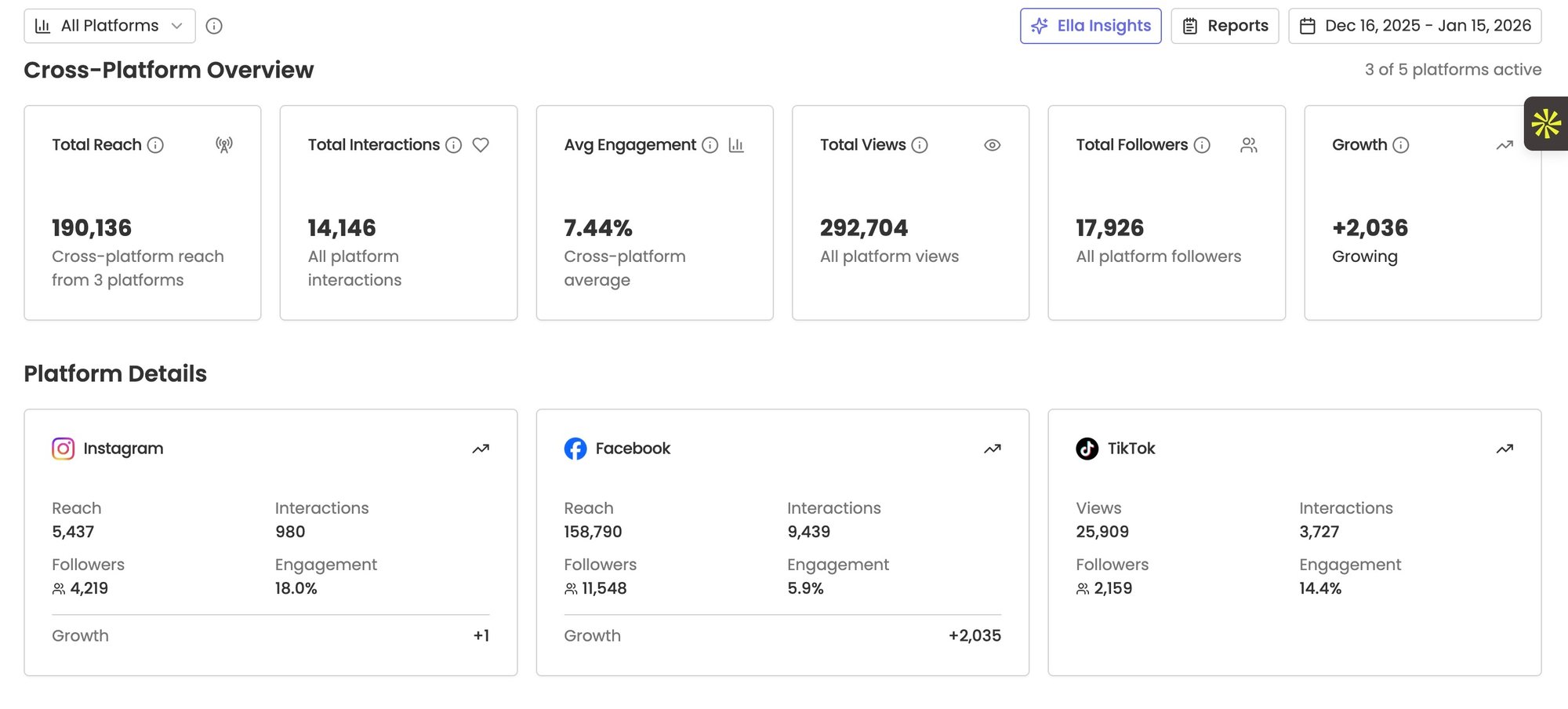Click the Total Interactions info icon

click(x=454, y=145)
